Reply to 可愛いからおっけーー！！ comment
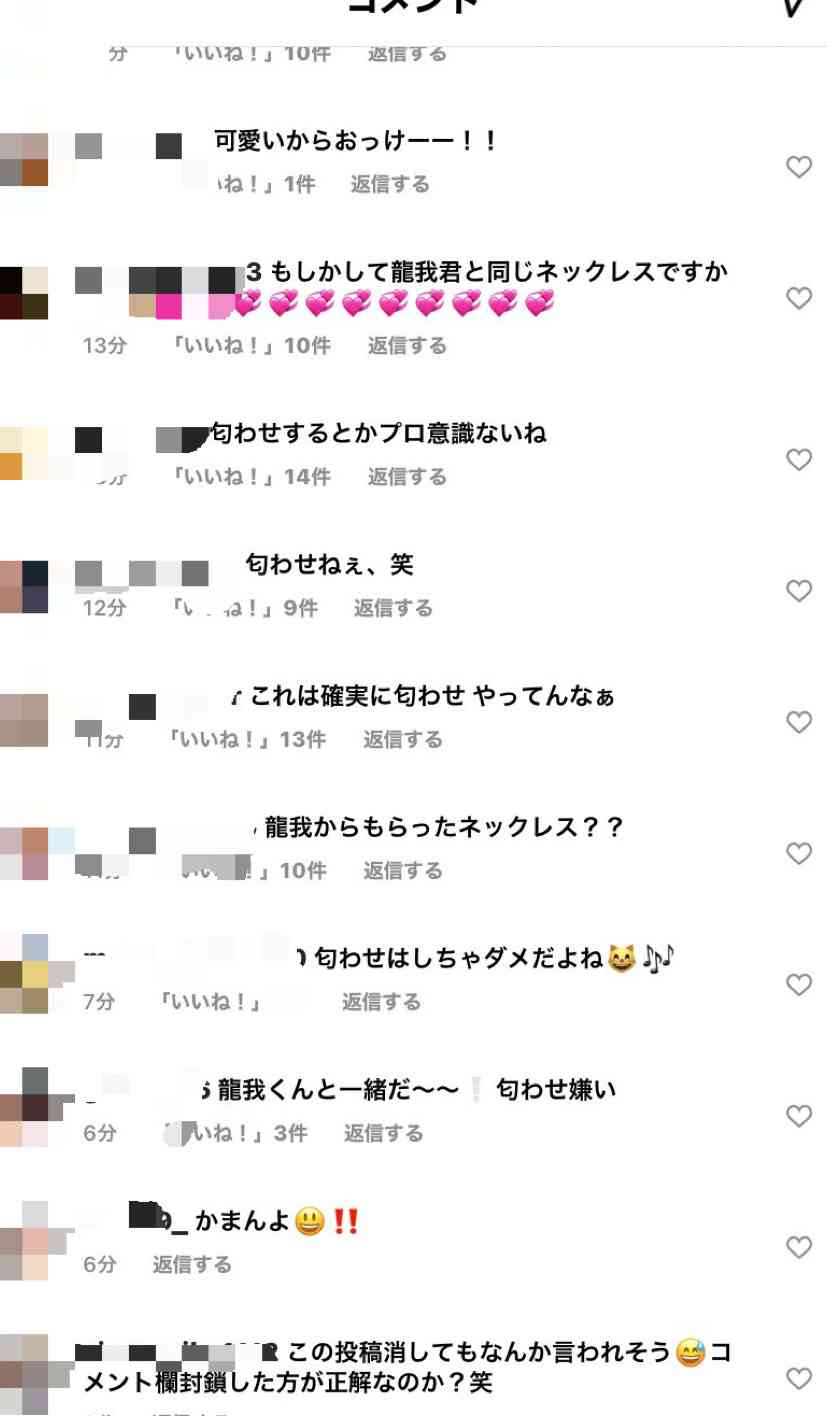The width and height of the screenshot is (827, 1416). [x=390, y=184]
